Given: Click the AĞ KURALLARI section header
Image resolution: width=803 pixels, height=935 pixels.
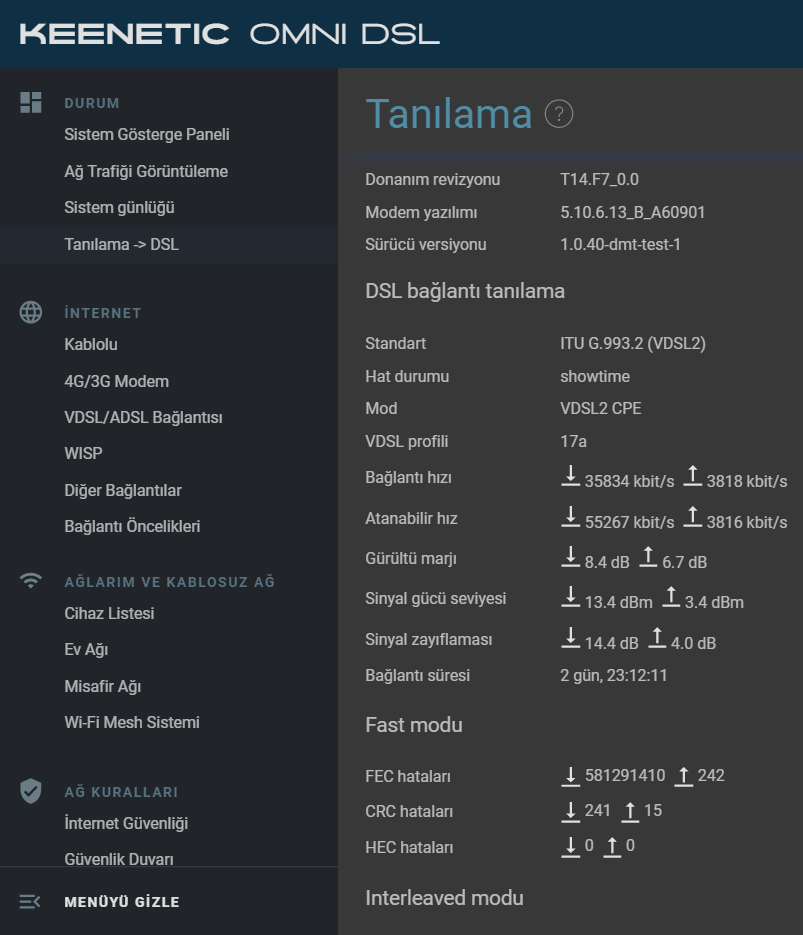Looking at the screenshot, I should [121, 792].
